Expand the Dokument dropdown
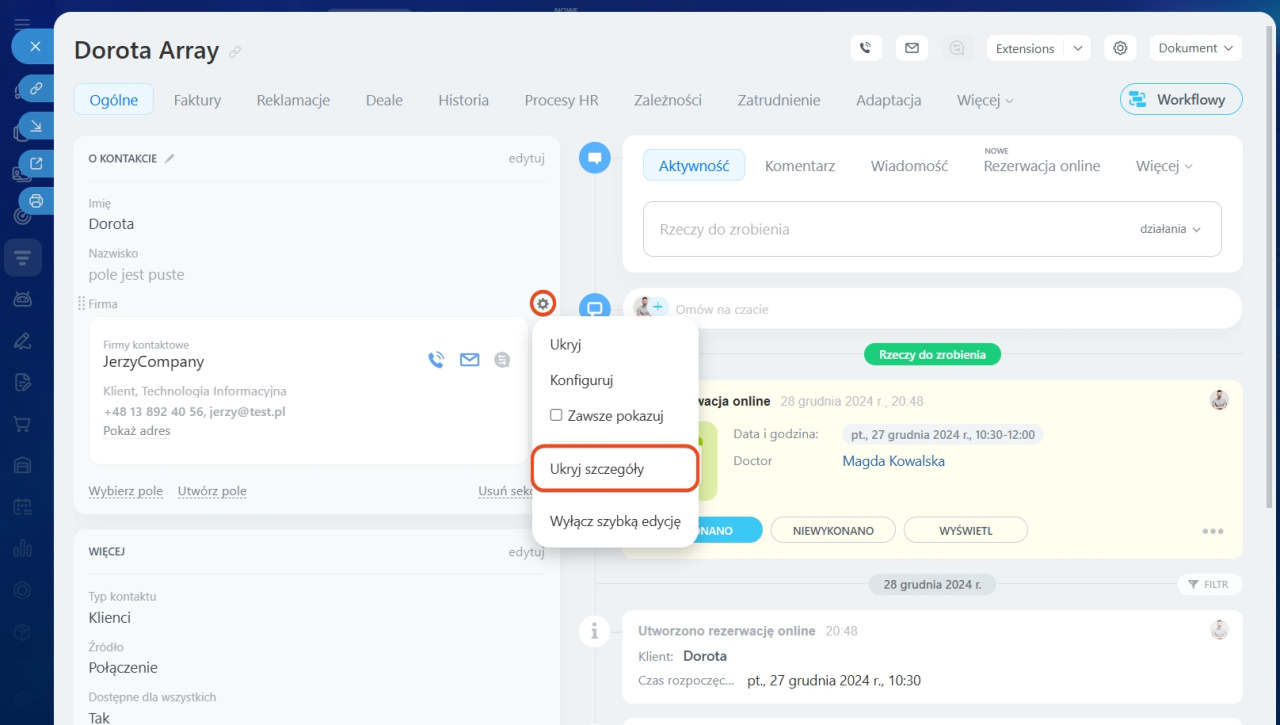This screenshot has width=1280, height=725. (x=1195, y=48)
